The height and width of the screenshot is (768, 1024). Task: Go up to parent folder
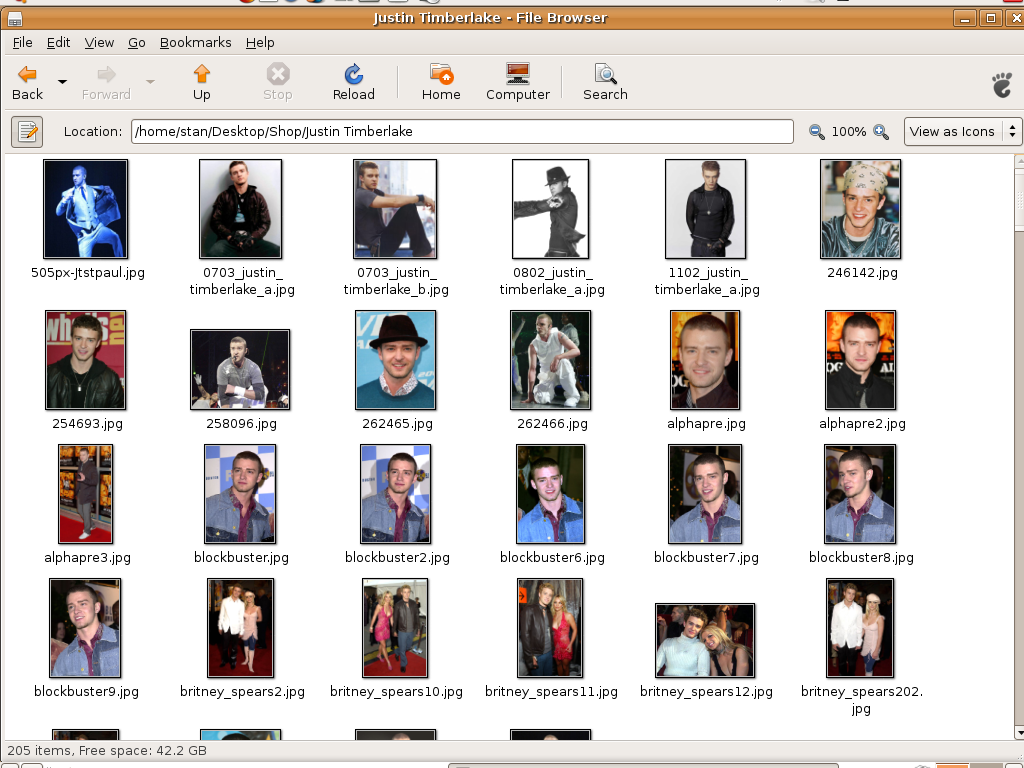click(x=202, y=82)
